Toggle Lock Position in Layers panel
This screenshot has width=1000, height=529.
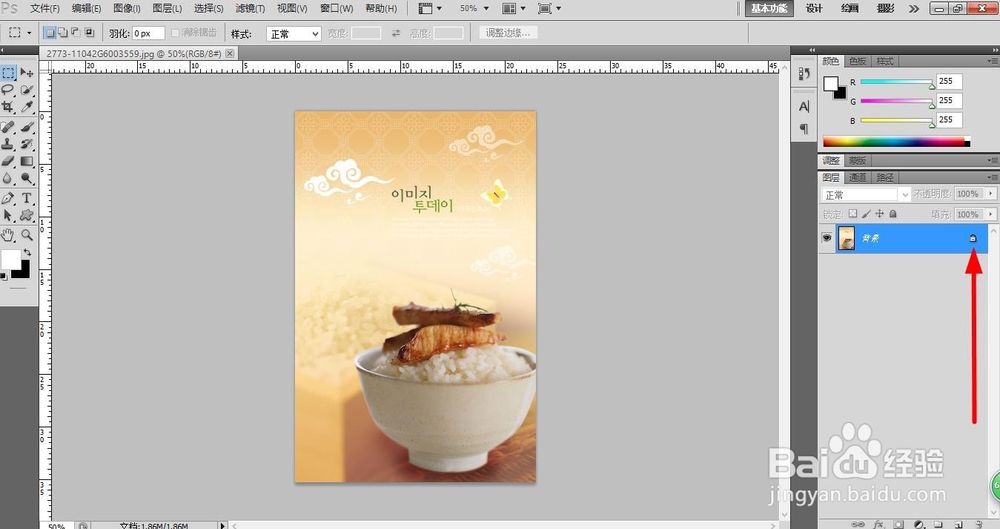coord(879,214)
